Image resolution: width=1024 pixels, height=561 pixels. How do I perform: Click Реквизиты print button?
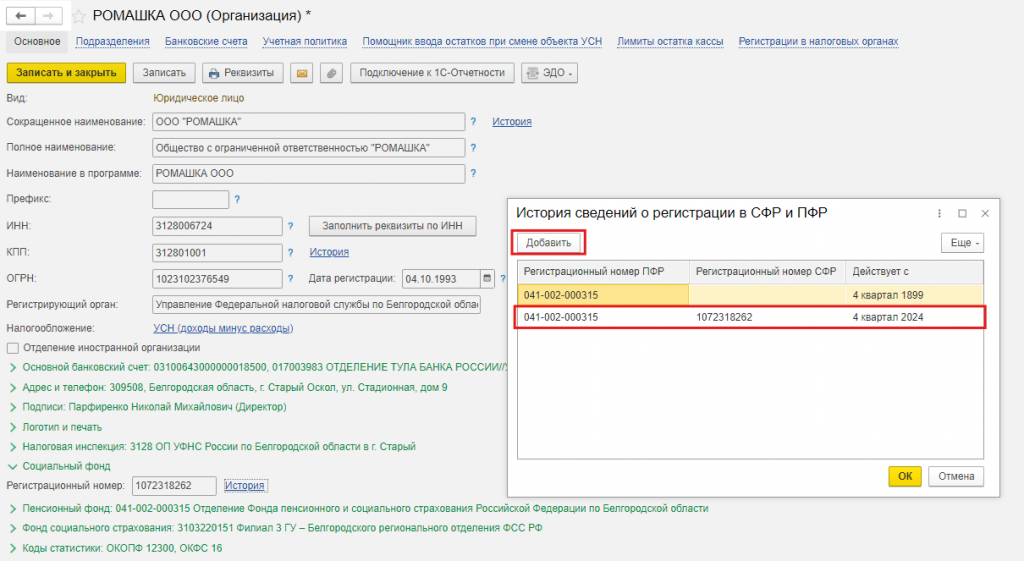click(242, 73)
